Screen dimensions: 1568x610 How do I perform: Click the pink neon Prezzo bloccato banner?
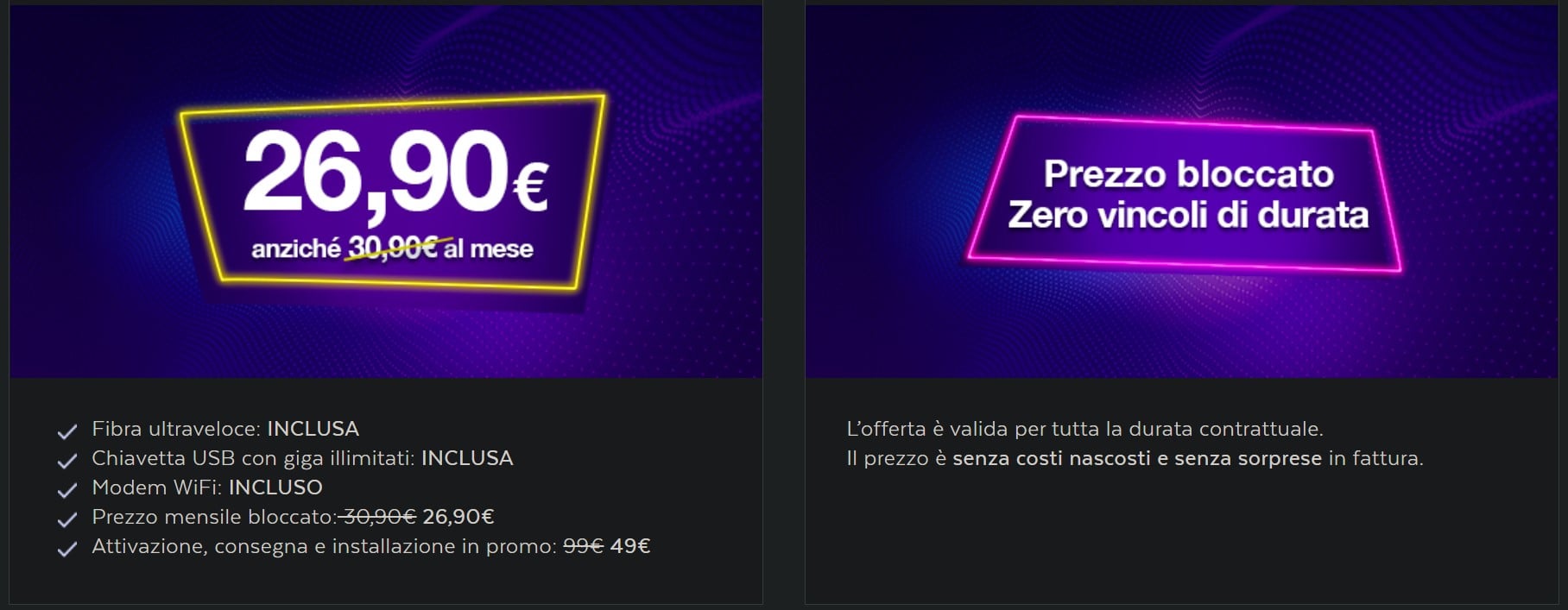pos(1185,193)
